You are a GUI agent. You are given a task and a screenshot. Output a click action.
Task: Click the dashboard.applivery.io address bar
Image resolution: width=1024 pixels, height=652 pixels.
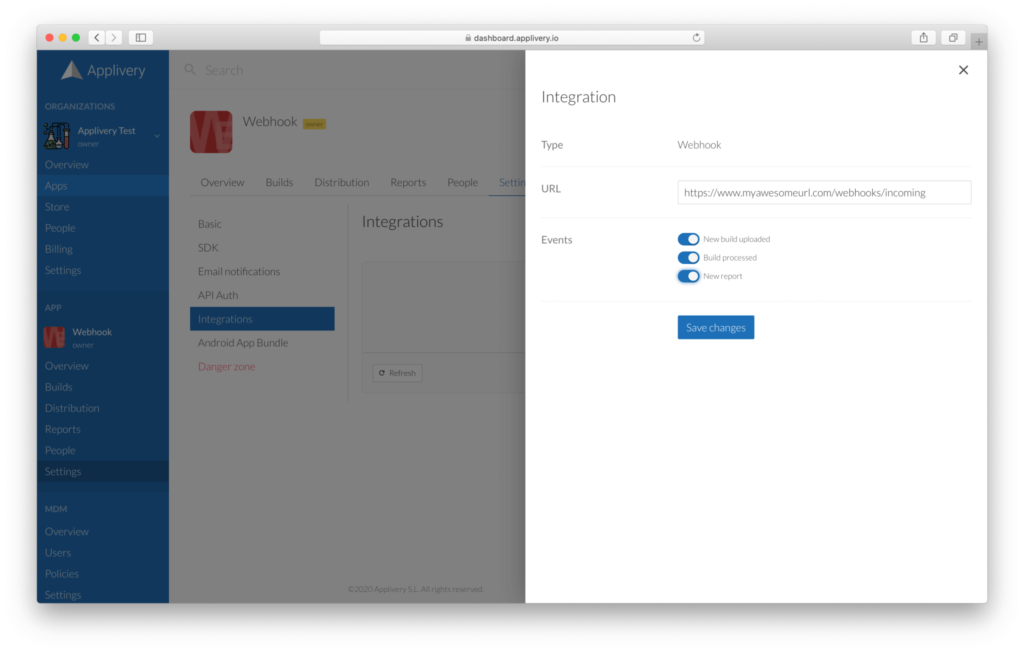click(x=511, y=38)
